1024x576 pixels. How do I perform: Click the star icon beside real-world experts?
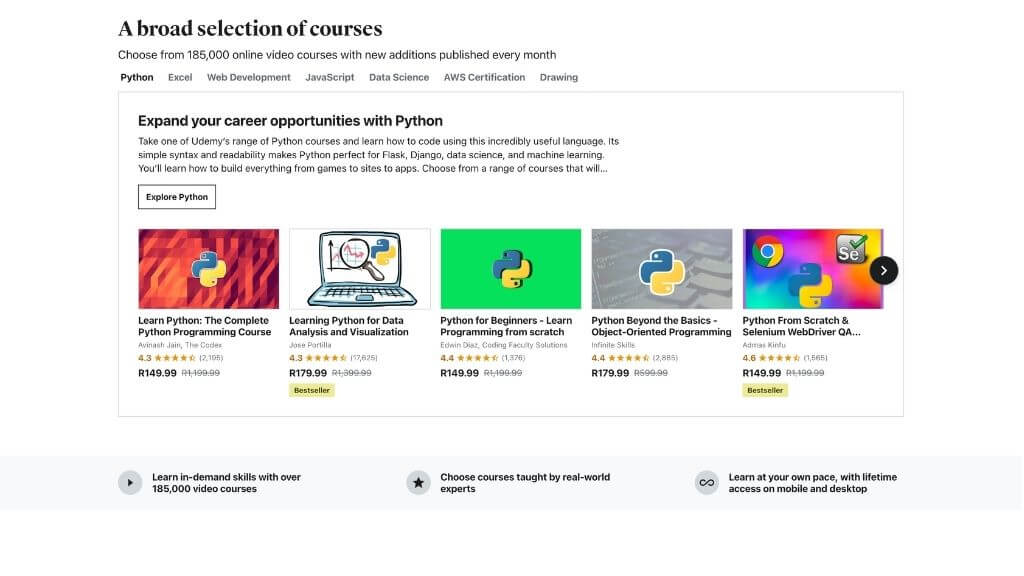[418, 483]
